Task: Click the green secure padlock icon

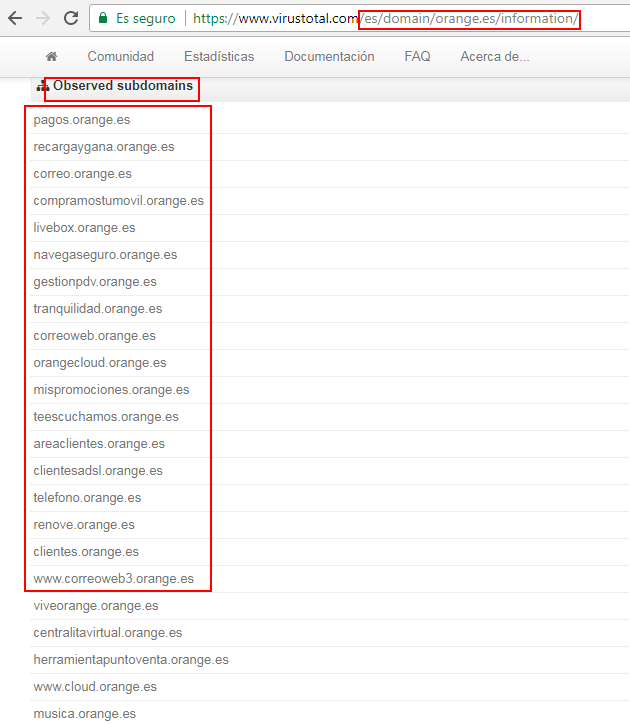Action: click(x=103, y=18)
